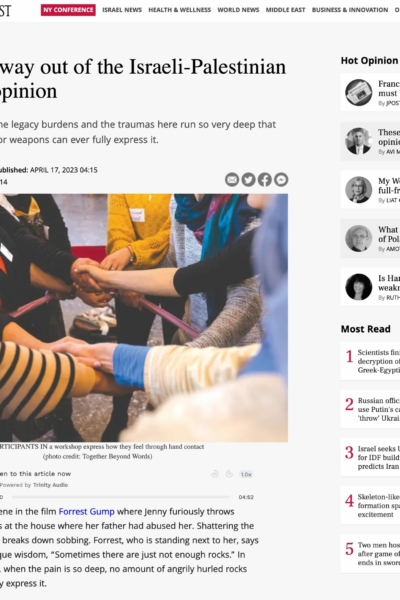The width and height of the screenshot is (400, 600).
Task: Open Most Read story number 1
Action: coord(371,361)
